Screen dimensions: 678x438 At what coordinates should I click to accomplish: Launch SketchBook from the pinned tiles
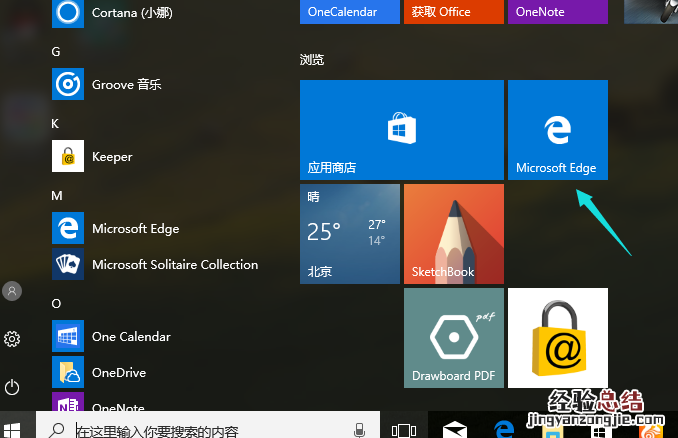point(453,233)
